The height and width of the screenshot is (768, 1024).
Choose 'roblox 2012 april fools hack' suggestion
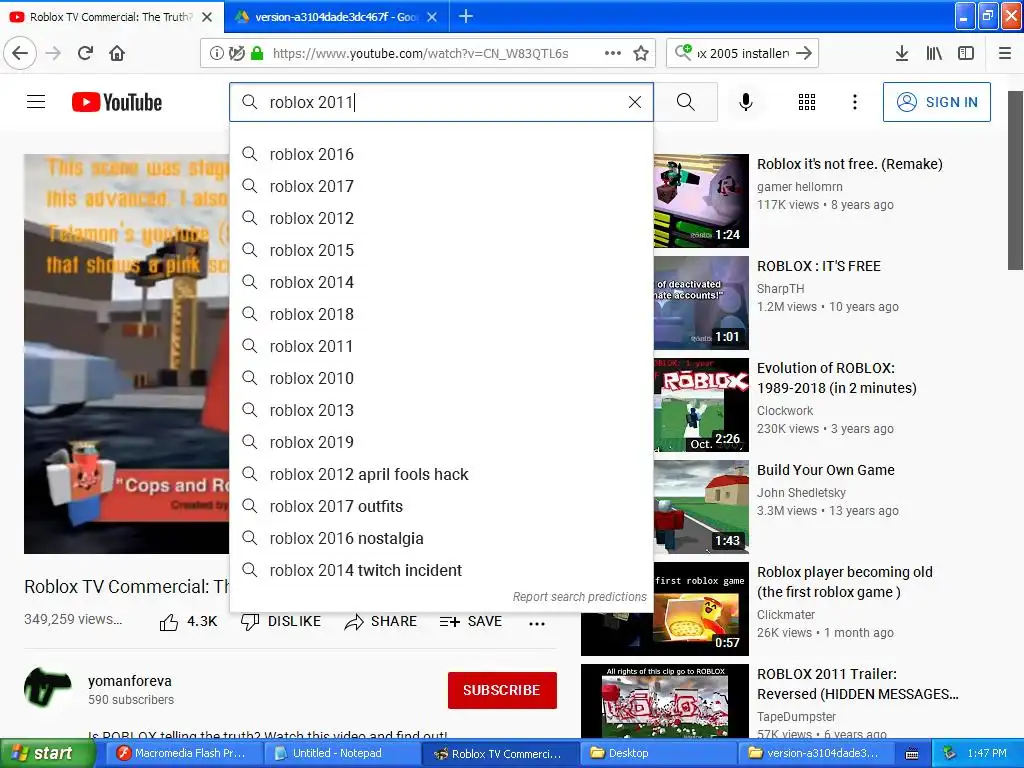pyautogui.click(x=441, y=474)
